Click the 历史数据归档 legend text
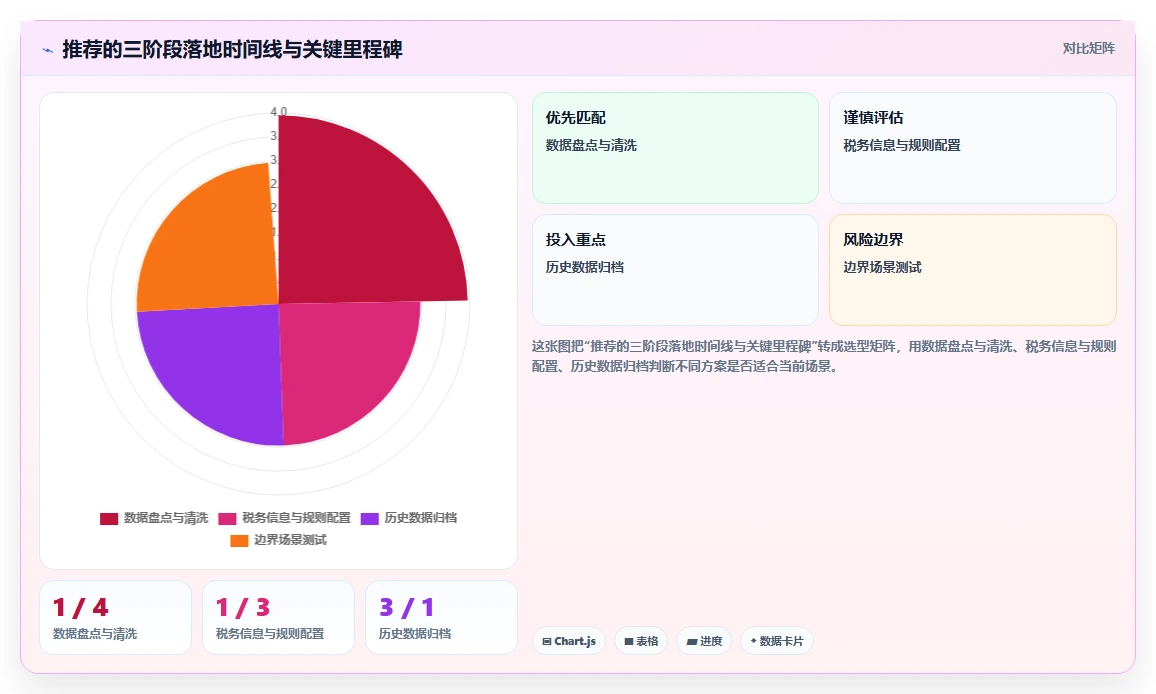Image resolution: width=1156 pixels, height=694 pixels. point(420,518)
